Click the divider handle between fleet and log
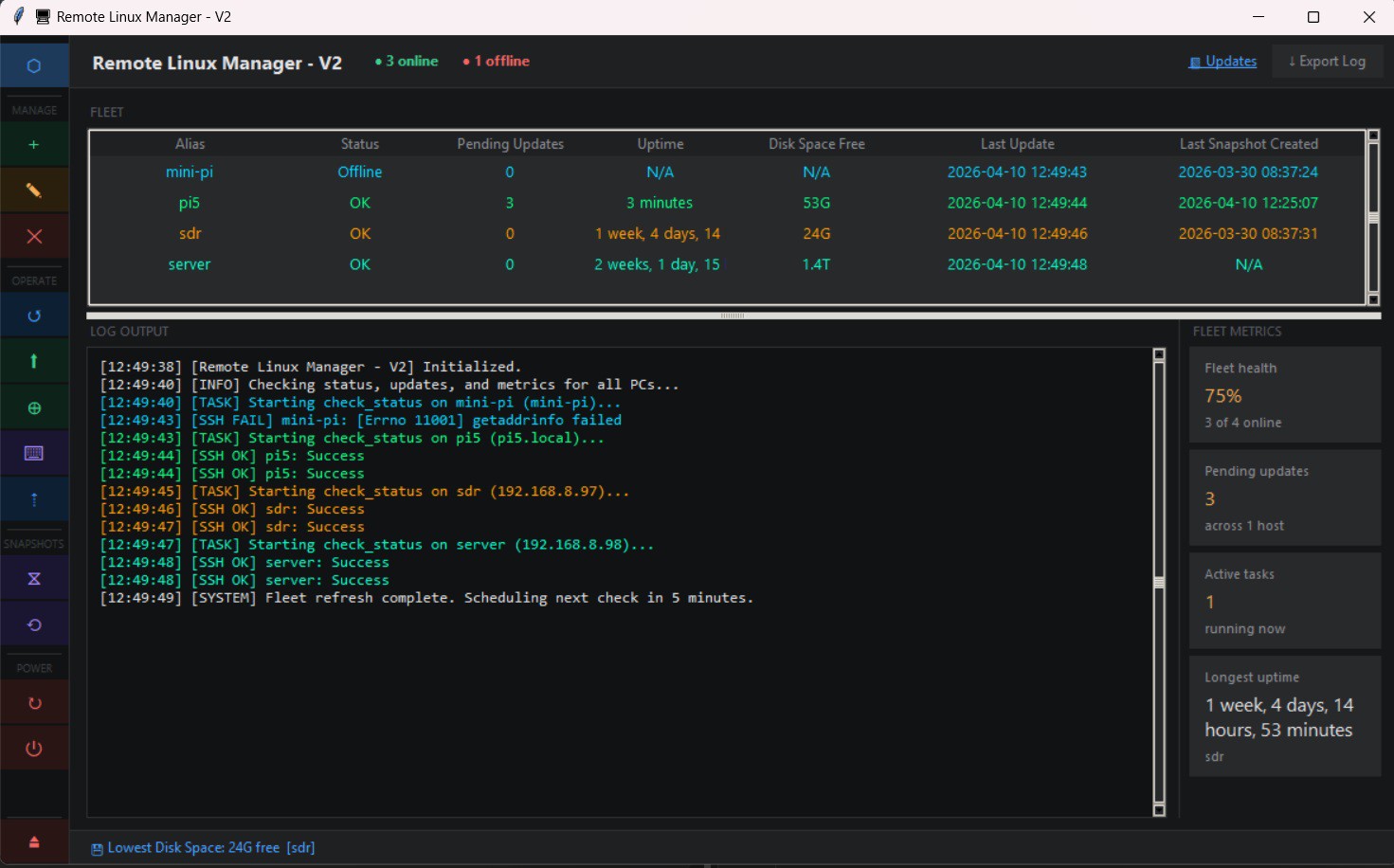Screen dimensions: 1394x868 (x=733, y=316)
